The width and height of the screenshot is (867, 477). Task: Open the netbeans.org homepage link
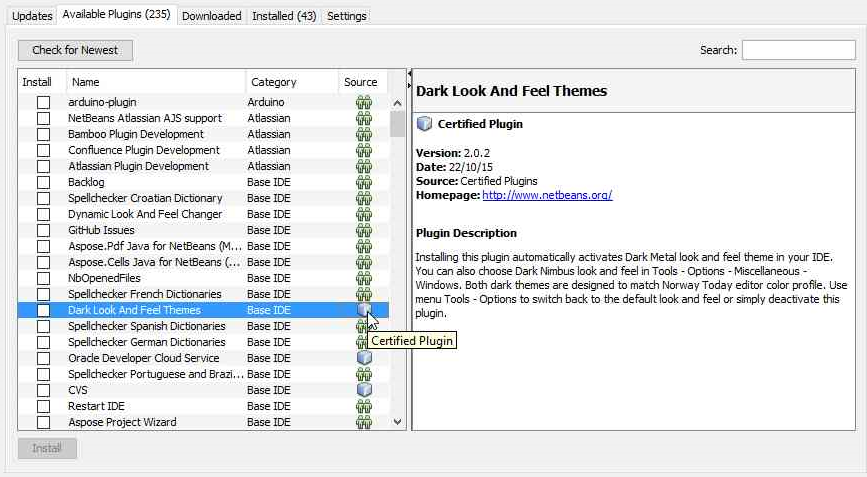point(547,195)
